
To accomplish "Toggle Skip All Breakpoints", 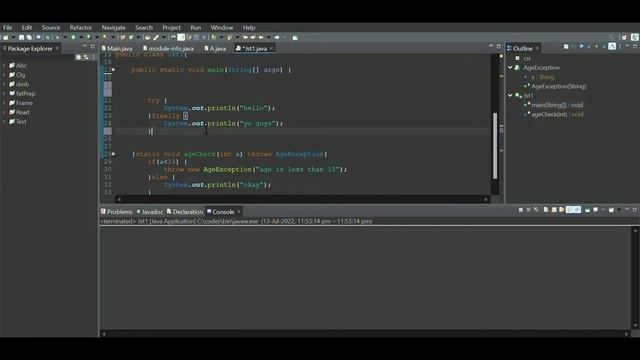I will [48, 37].
